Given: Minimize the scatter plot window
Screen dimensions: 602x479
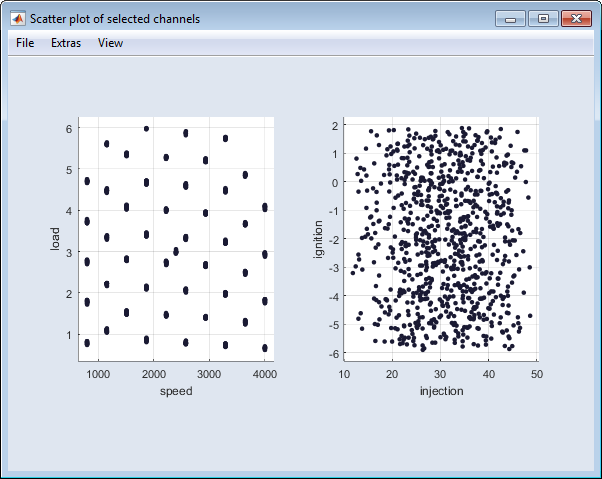Looking at the screenshot, I should (x=511, y=19).
